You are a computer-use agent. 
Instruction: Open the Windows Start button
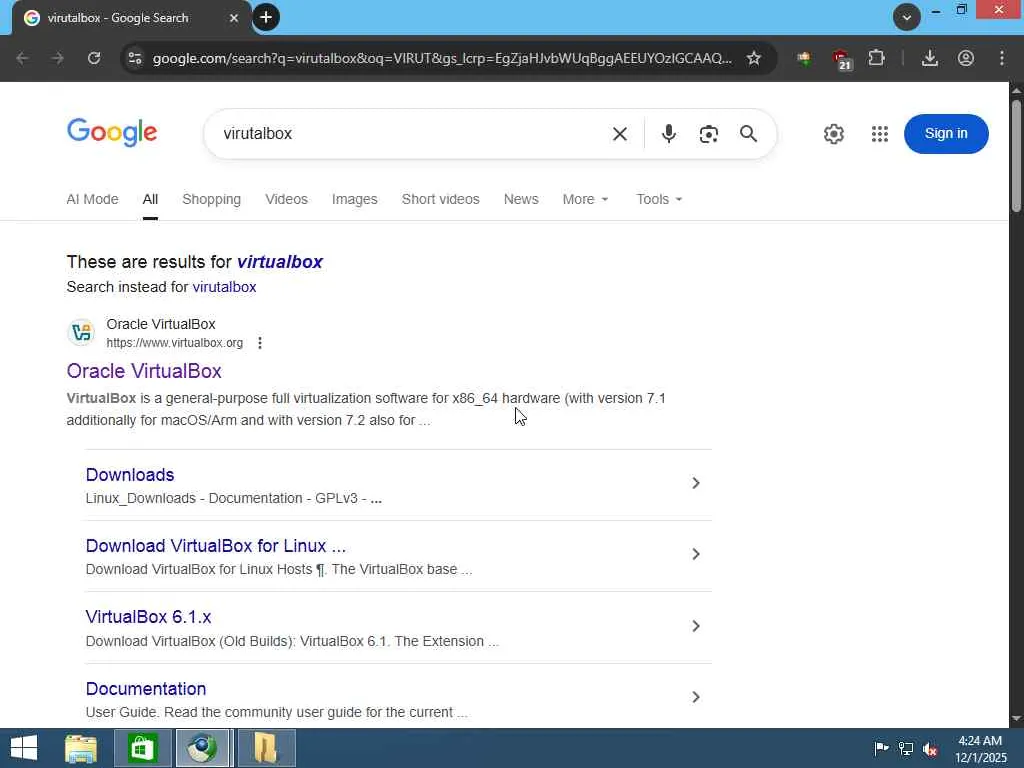pos(24,748)
